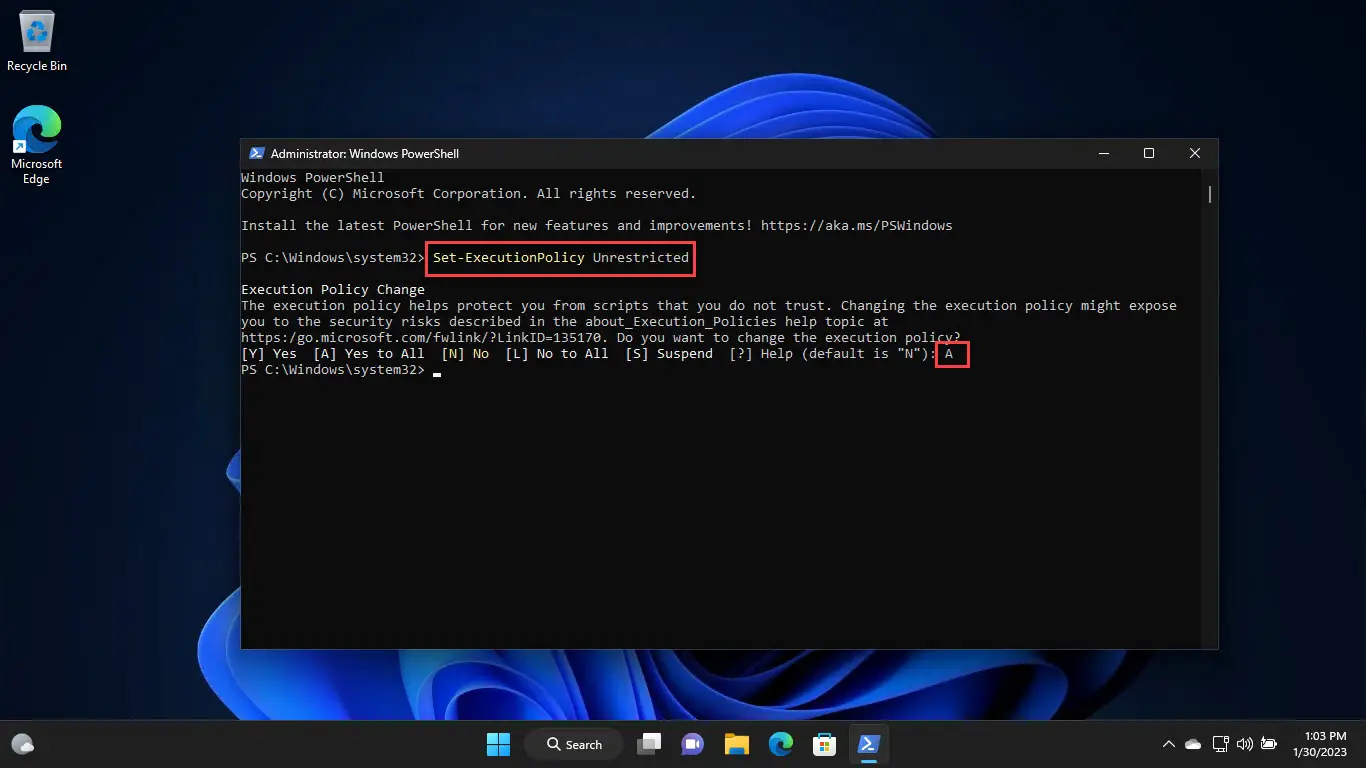Open the taskbar Search box
This screenshot has height=768, width=1366.
click(576, 744)
